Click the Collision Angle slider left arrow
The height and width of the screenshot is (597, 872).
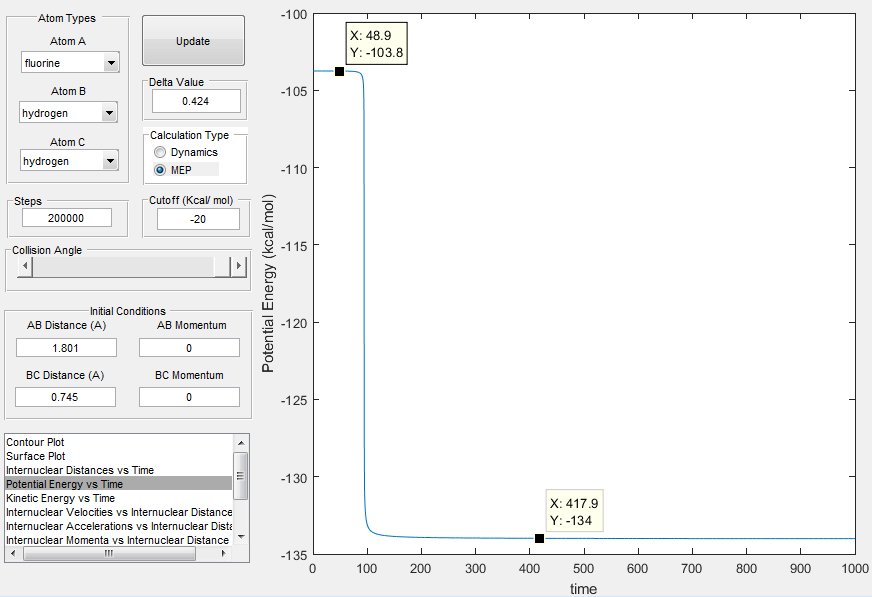pyautogui.click(x=24, y=266)
